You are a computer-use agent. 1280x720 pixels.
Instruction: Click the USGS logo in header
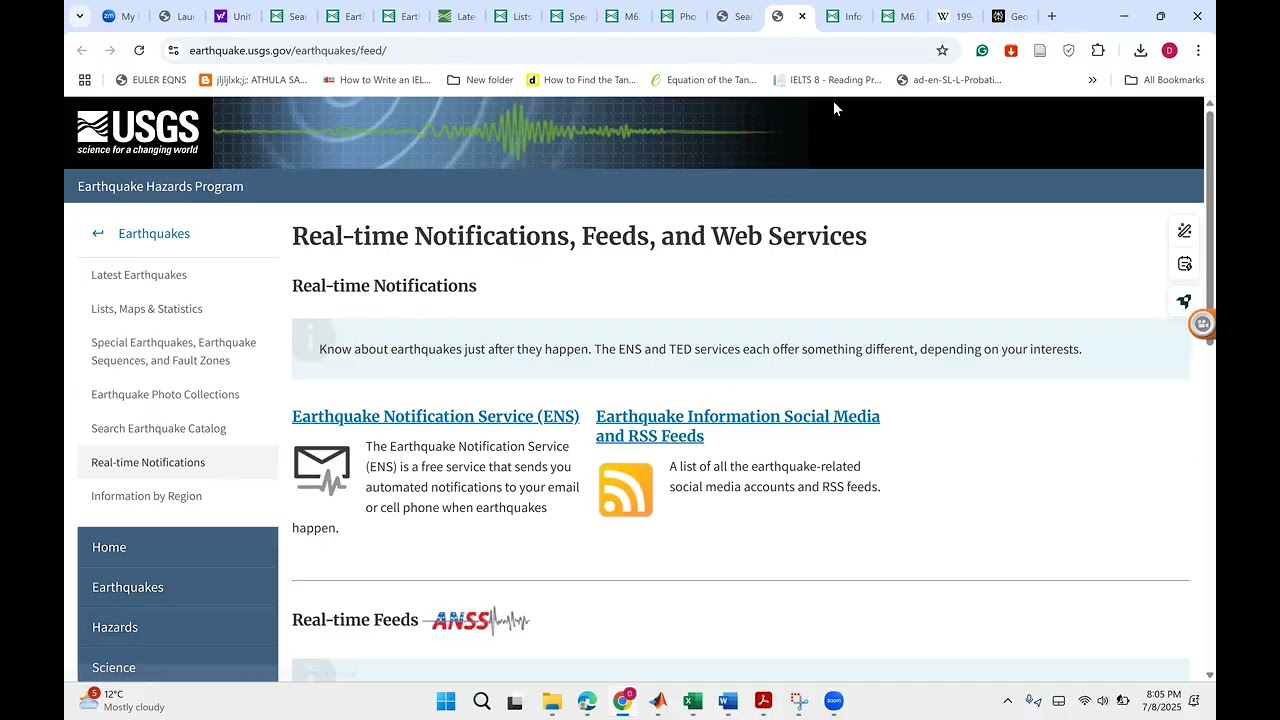pos(138,133)
